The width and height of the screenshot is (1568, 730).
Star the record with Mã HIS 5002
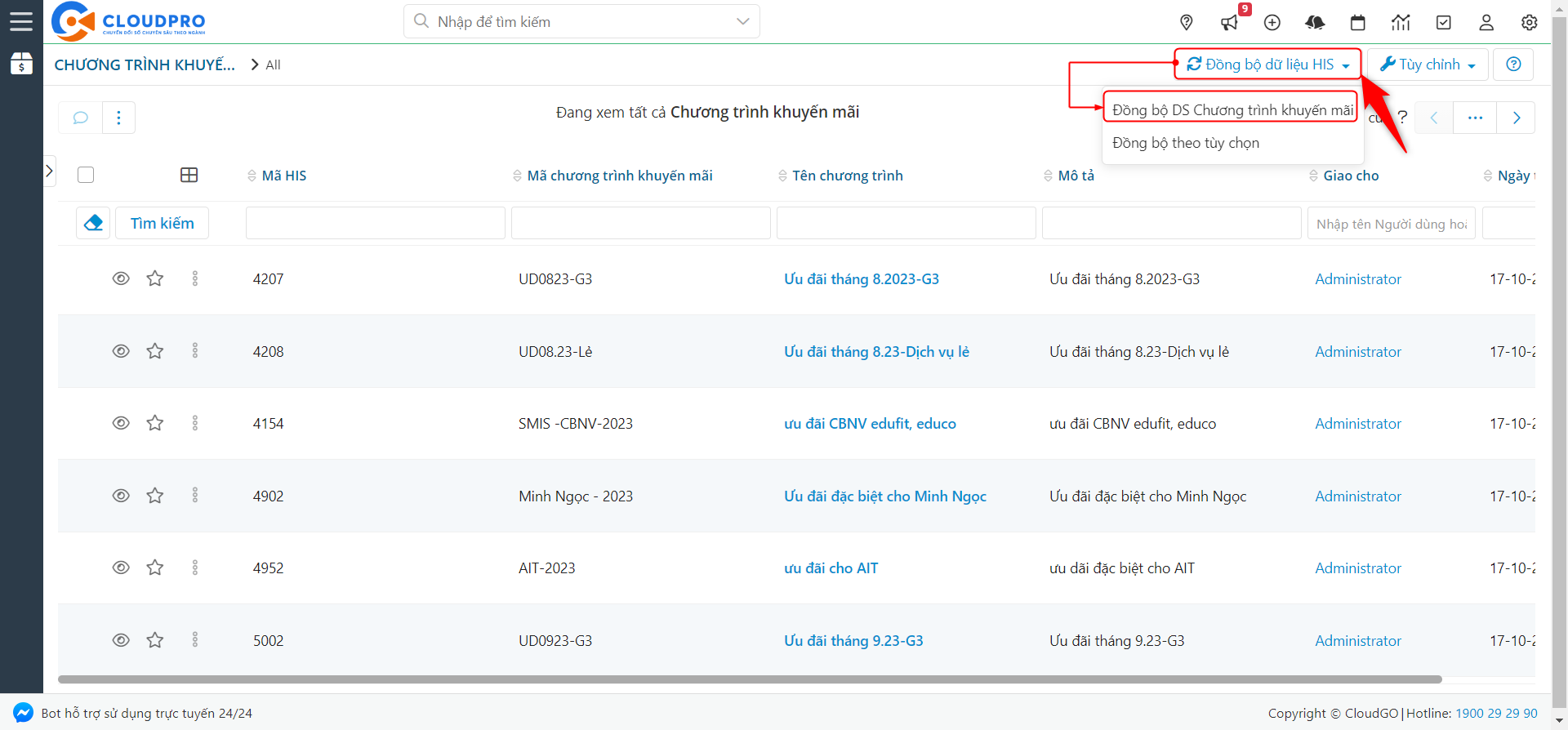pos(155,640)
